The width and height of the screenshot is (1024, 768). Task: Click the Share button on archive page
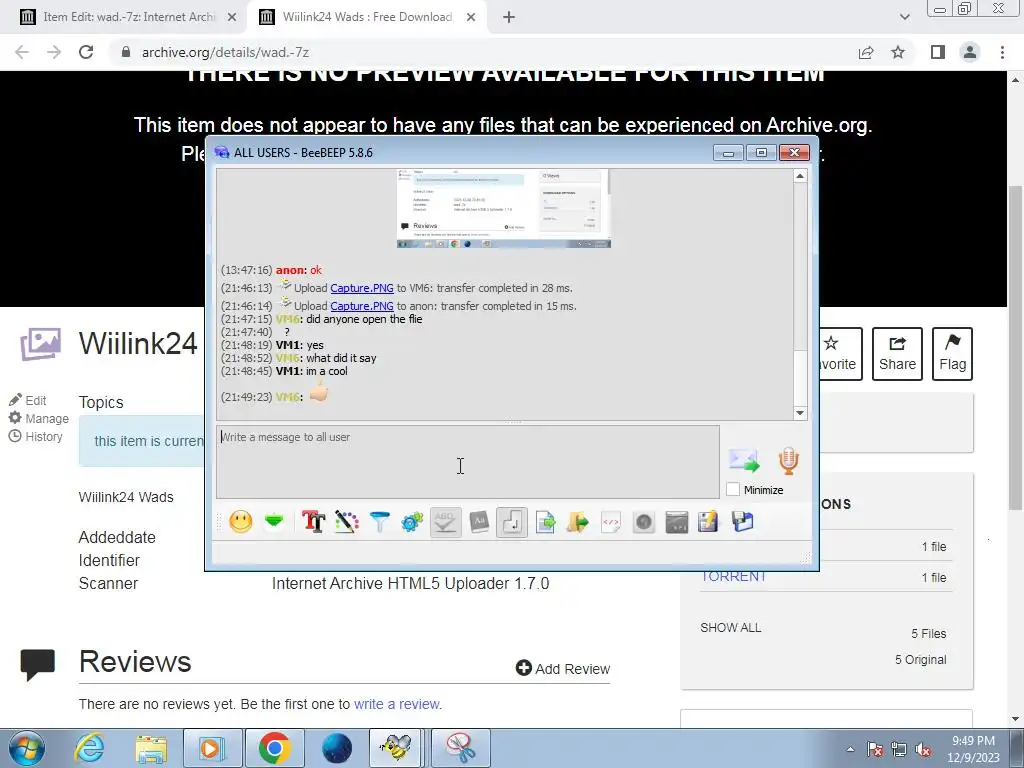click(x=897, y=354)
